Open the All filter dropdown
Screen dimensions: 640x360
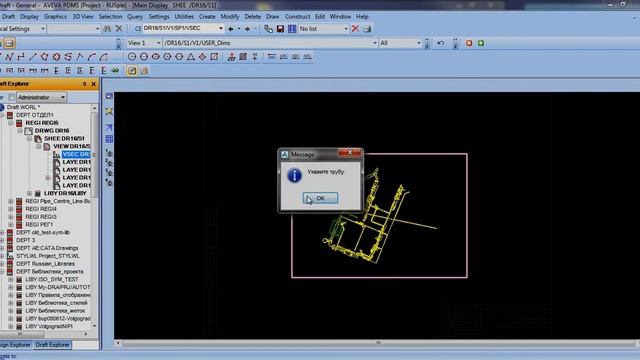point(418,43)
